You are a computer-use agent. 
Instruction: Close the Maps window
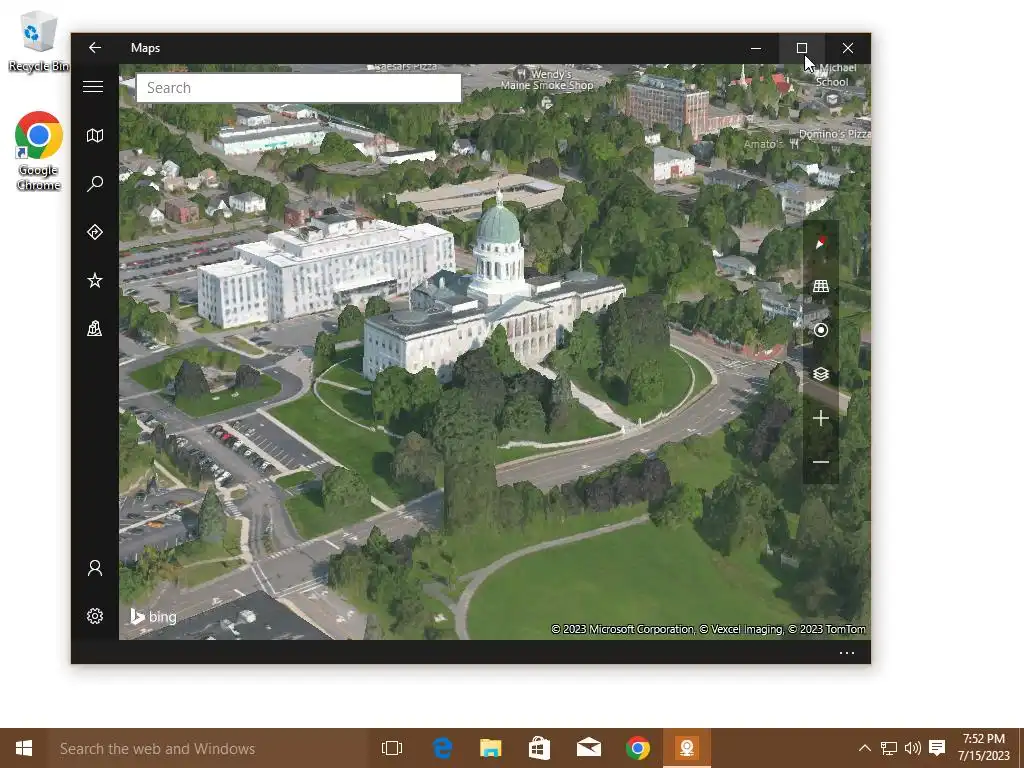[x=848, y=48]
